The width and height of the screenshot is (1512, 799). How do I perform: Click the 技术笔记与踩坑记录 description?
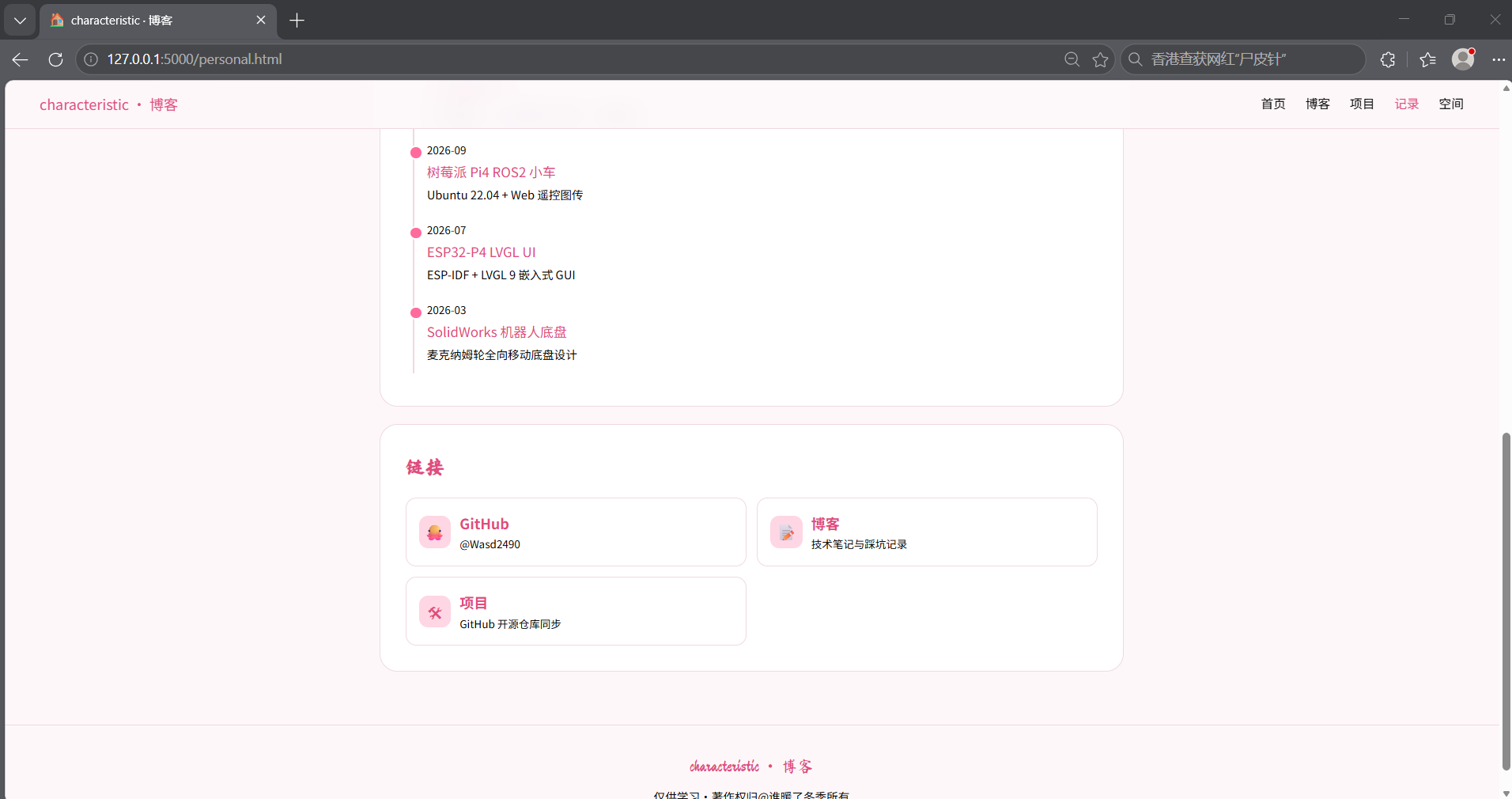coord(859,544)
